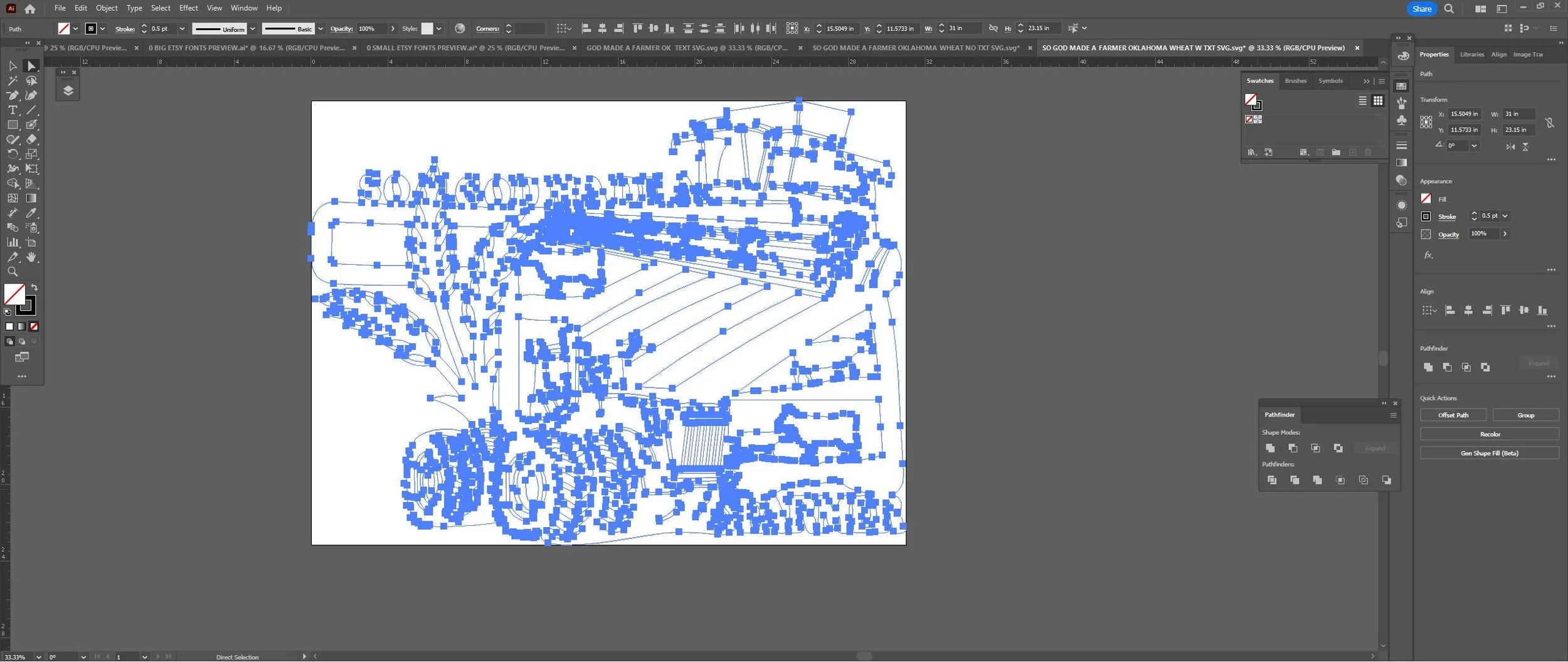
Task: Click the Fill swatch in Appearance
Action: [x=1426, y=198]
